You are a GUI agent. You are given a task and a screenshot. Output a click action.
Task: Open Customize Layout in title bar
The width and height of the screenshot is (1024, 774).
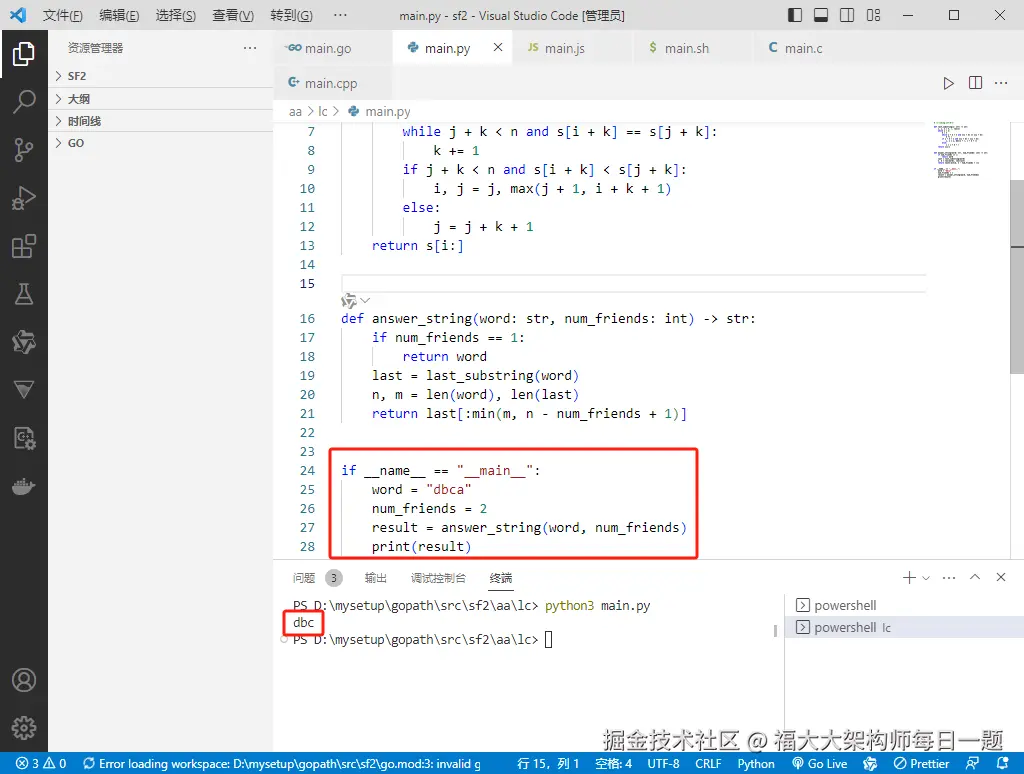(873, 15)
